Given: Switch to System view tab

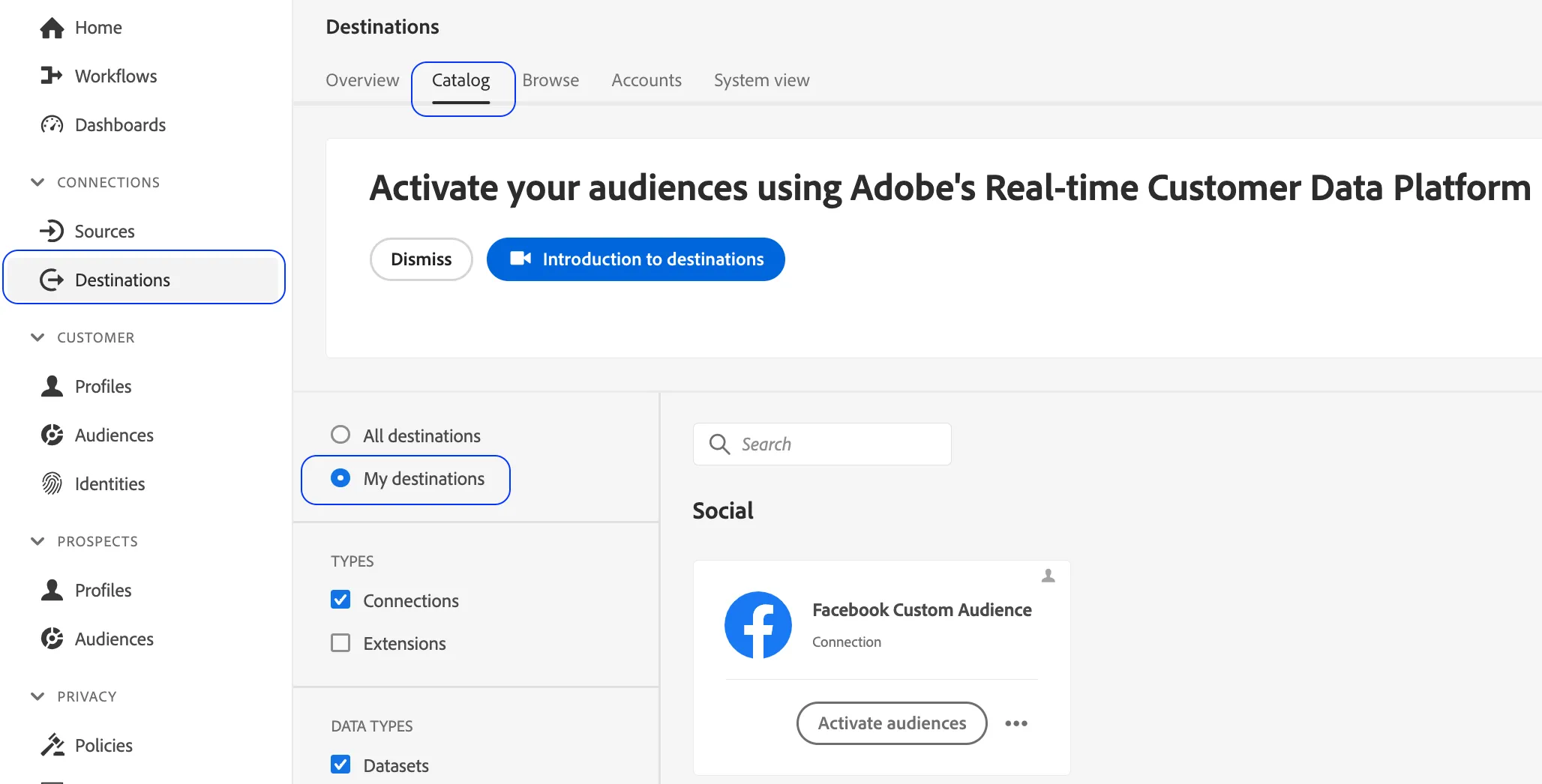Looking at the screenshot, I should pos(762,80).
